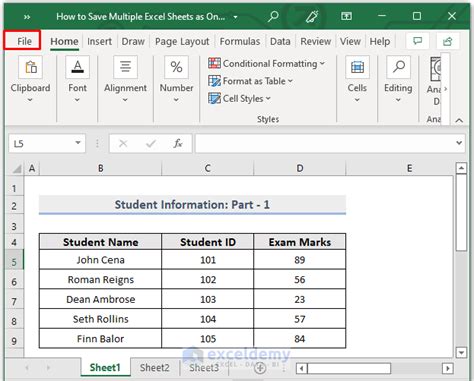Open the Format as Table dropdown

(251, 81)
